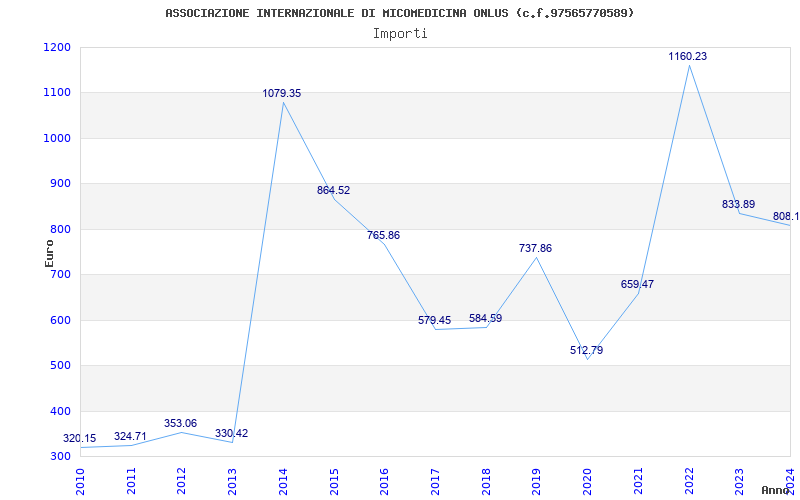The height and width of the screenshot is (500, 800).
Task: Click the 765.86 value label
Action: tap(383, 235)
